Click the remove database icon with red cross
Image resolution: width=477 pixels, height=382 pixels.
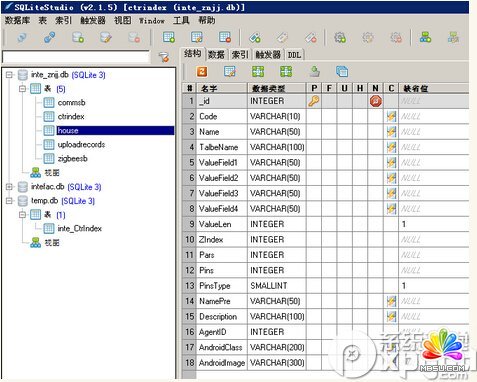[x=134, y=37]
